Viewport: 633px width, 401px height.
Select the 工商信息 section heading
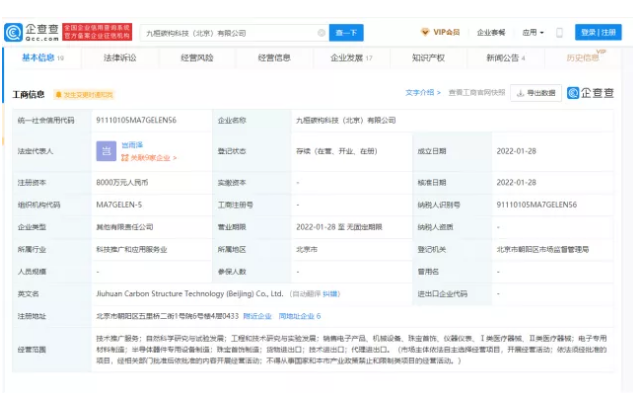(29, 94)
